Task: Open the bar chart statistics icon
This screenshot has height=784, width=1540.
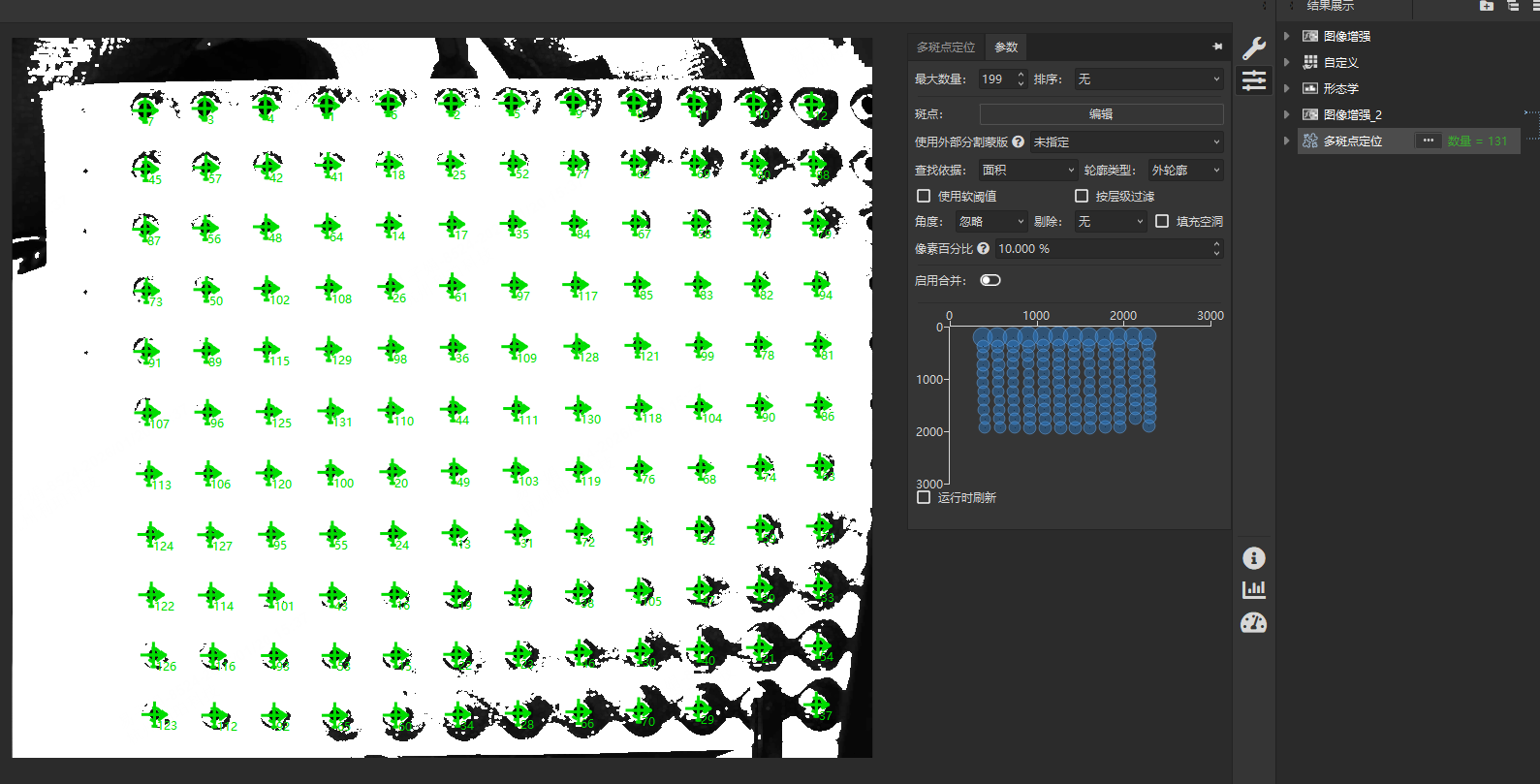Action: point(1254,589)
